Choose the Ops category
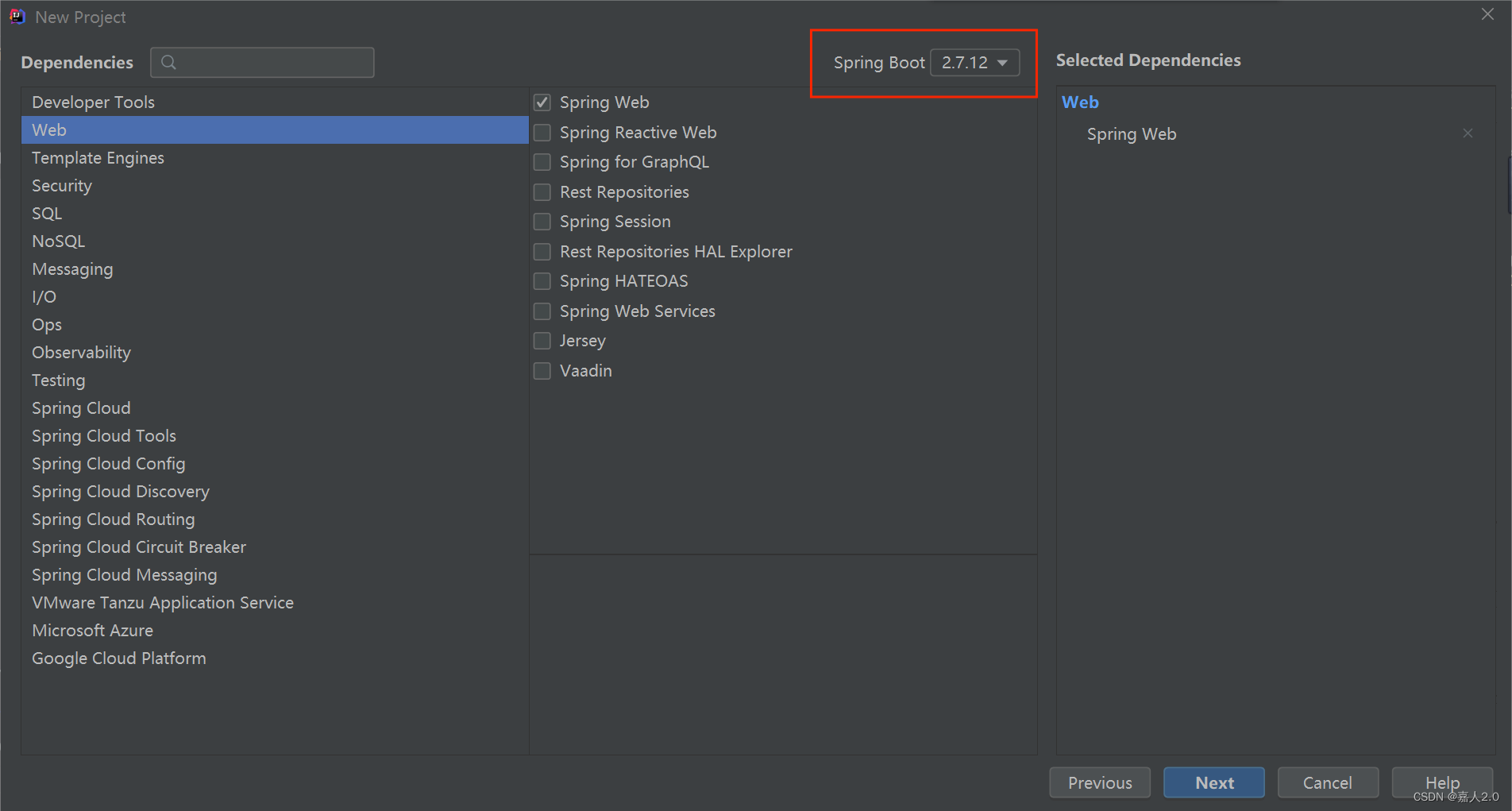Viewport: 1512px width, 811px height. coord(275,324)
